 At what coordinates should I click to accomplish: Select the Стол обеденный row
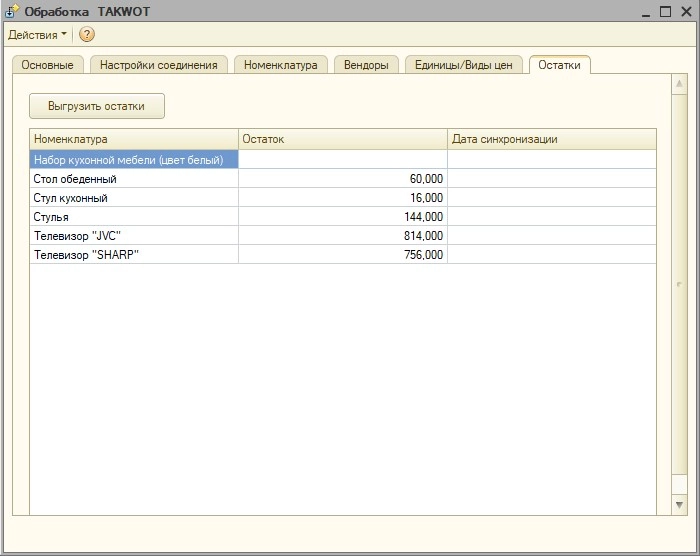point(133,179)
